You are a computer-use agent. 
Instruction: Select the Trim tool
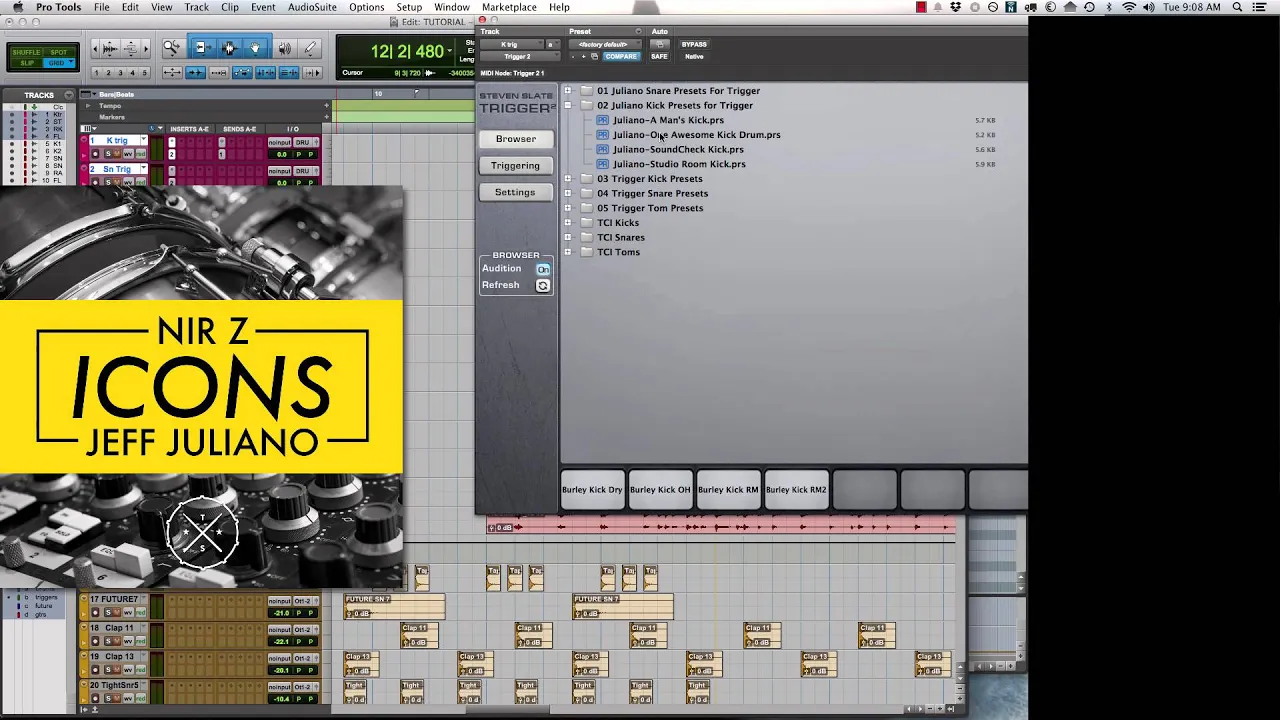tap(203, 48)
